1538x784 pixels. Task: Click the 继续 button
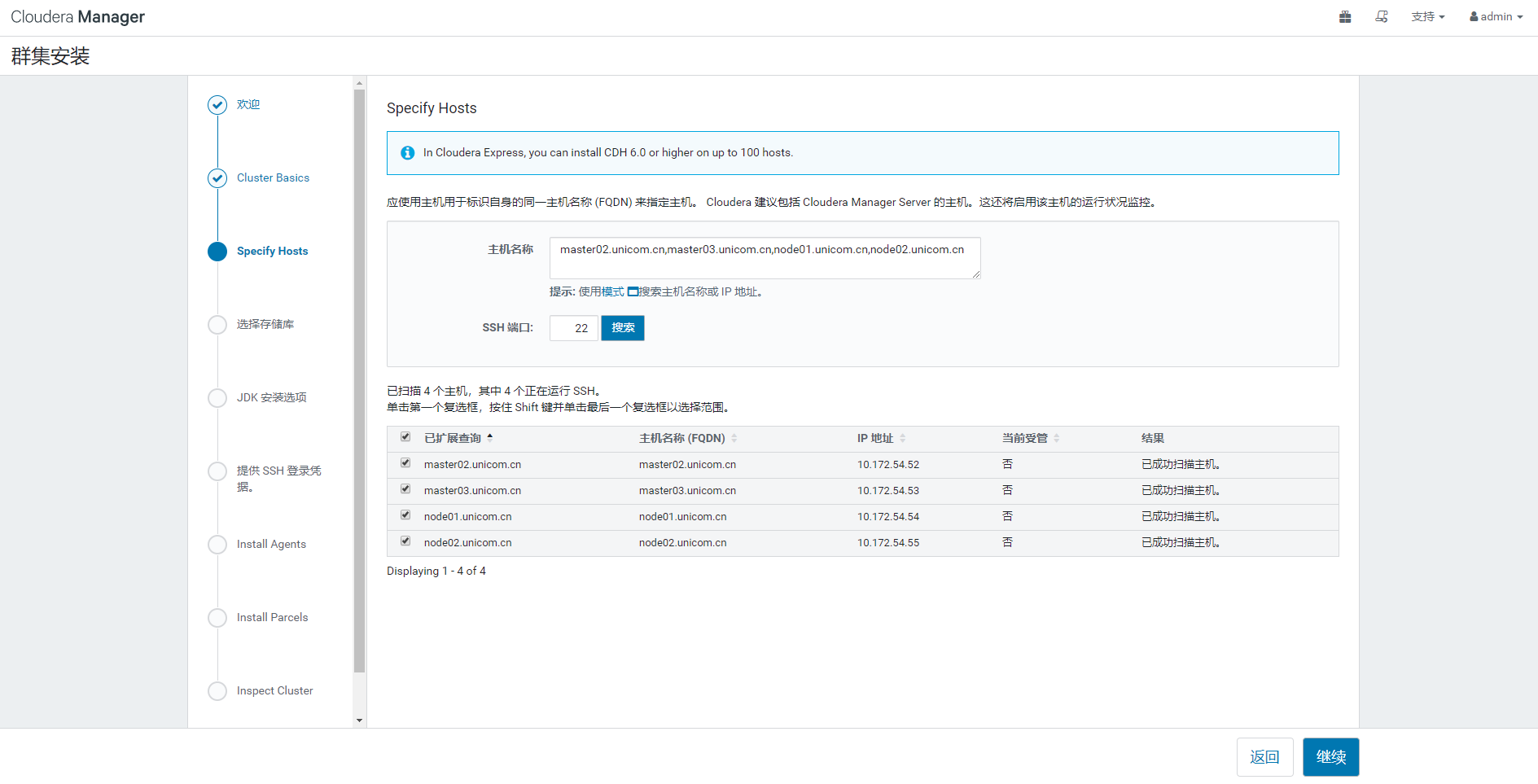(x=1330, y=757)
